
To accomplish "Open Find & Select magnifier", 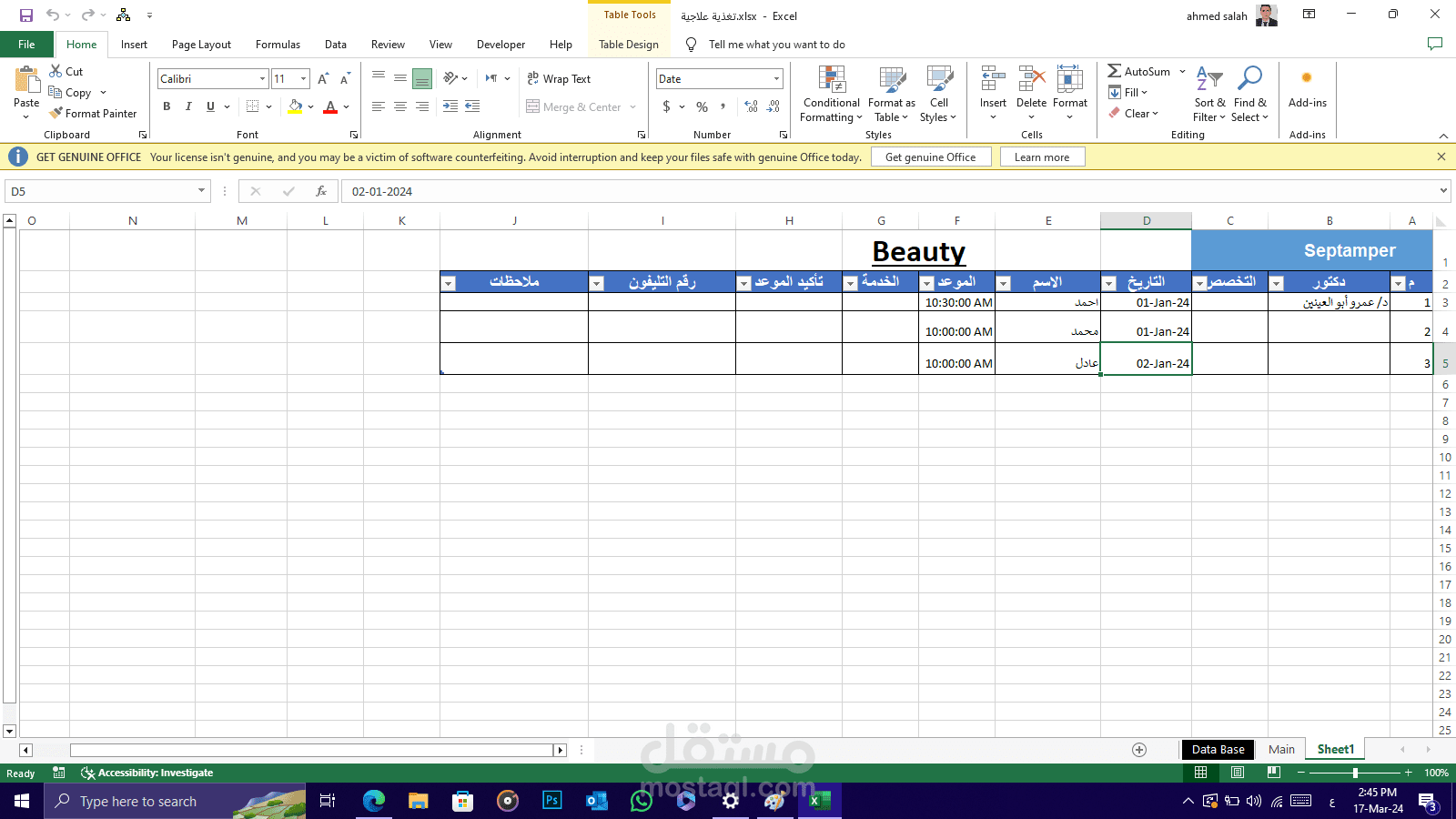I will click(1250, 94).
